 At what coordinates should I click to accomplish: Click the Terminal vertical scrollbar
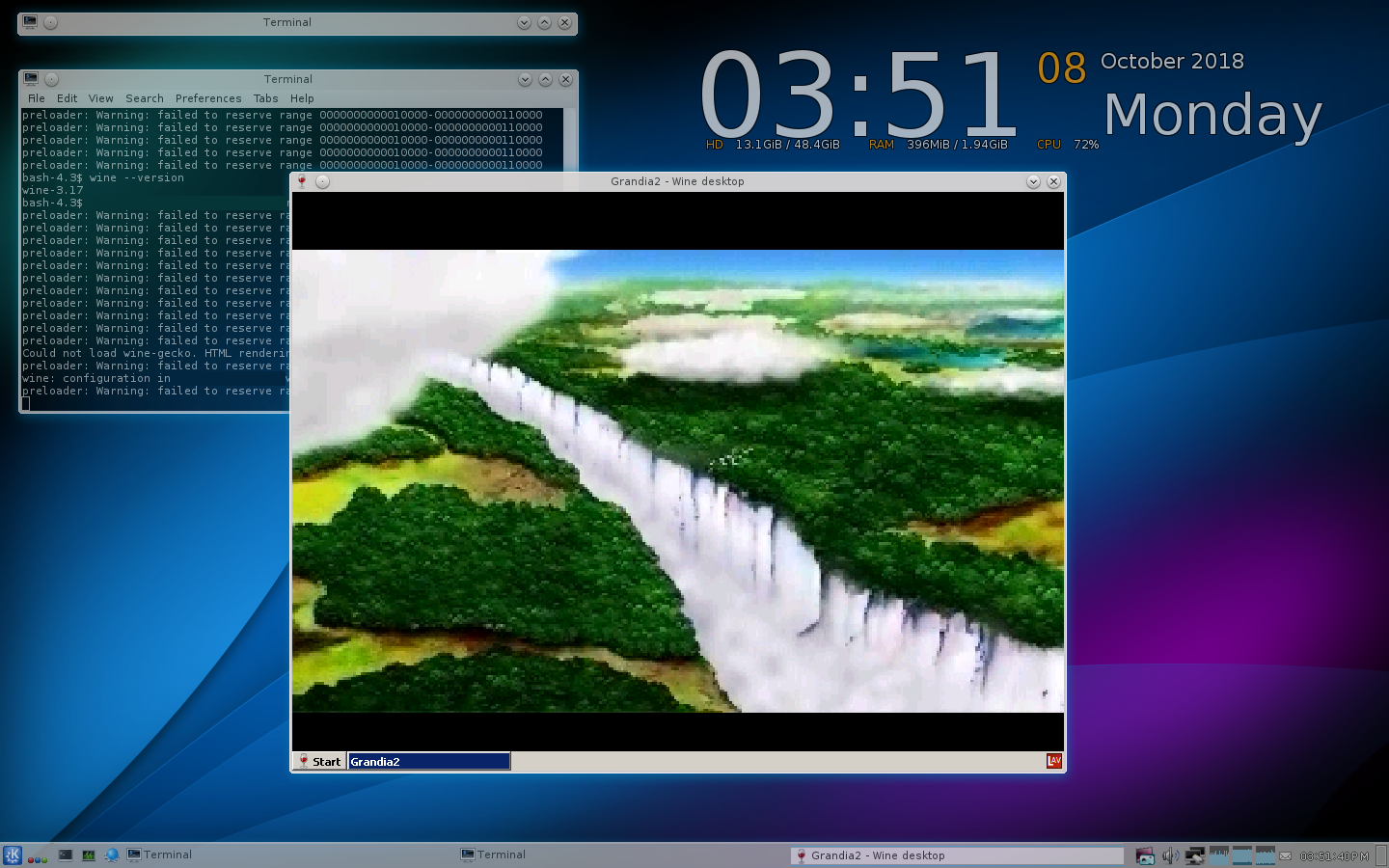click(570, 138)
